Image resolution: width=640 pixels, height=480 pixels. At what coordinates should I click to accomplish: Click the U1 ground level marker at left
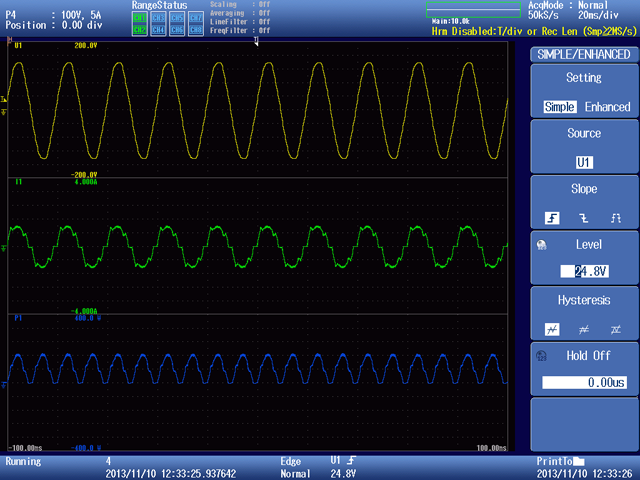tap(4, 112)
